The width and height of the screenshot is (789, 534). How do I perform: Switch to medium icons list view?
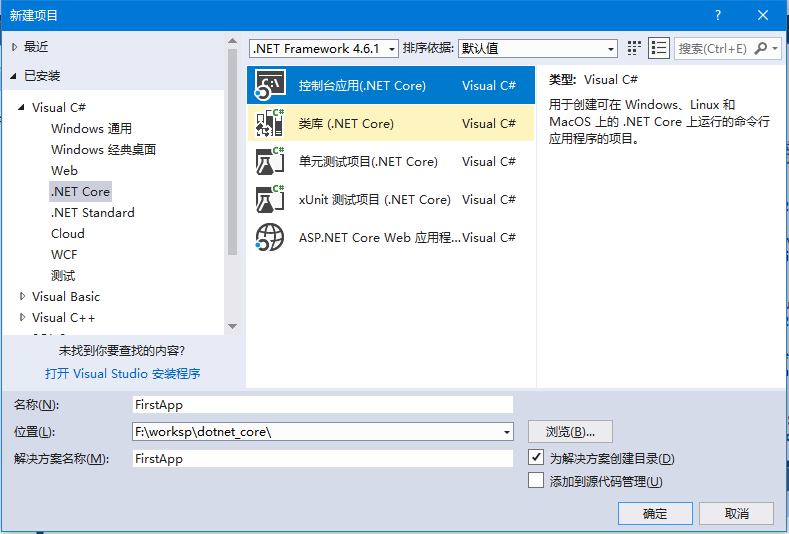click(658, 48)
